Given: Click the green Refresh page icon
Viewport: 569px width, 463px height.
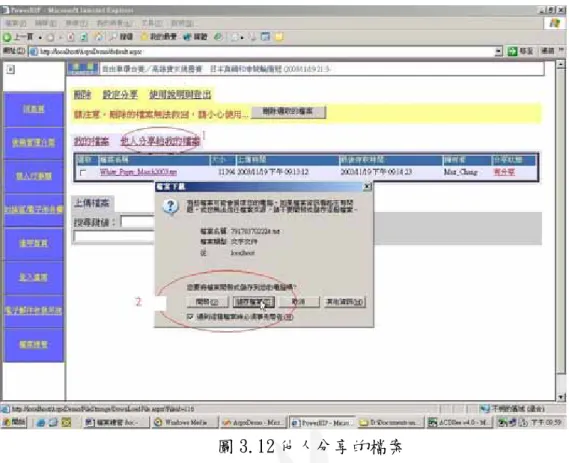Looking at the screenshot, I should 84,37.
